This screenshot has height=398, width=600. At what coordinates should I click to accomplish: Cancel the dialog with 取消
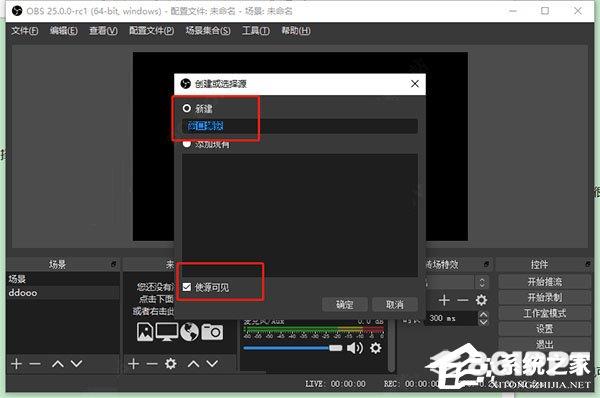395,305
